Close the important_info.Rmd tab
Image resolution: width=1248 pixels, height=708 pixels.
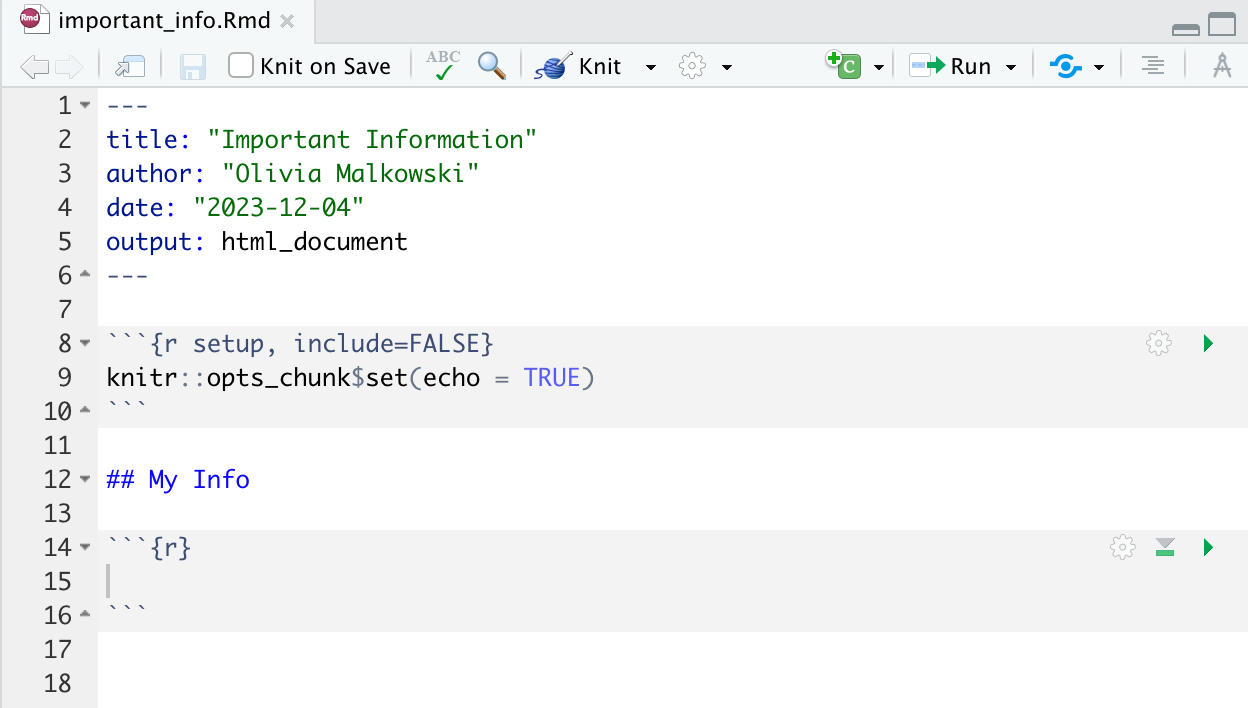tap(287, 21)
